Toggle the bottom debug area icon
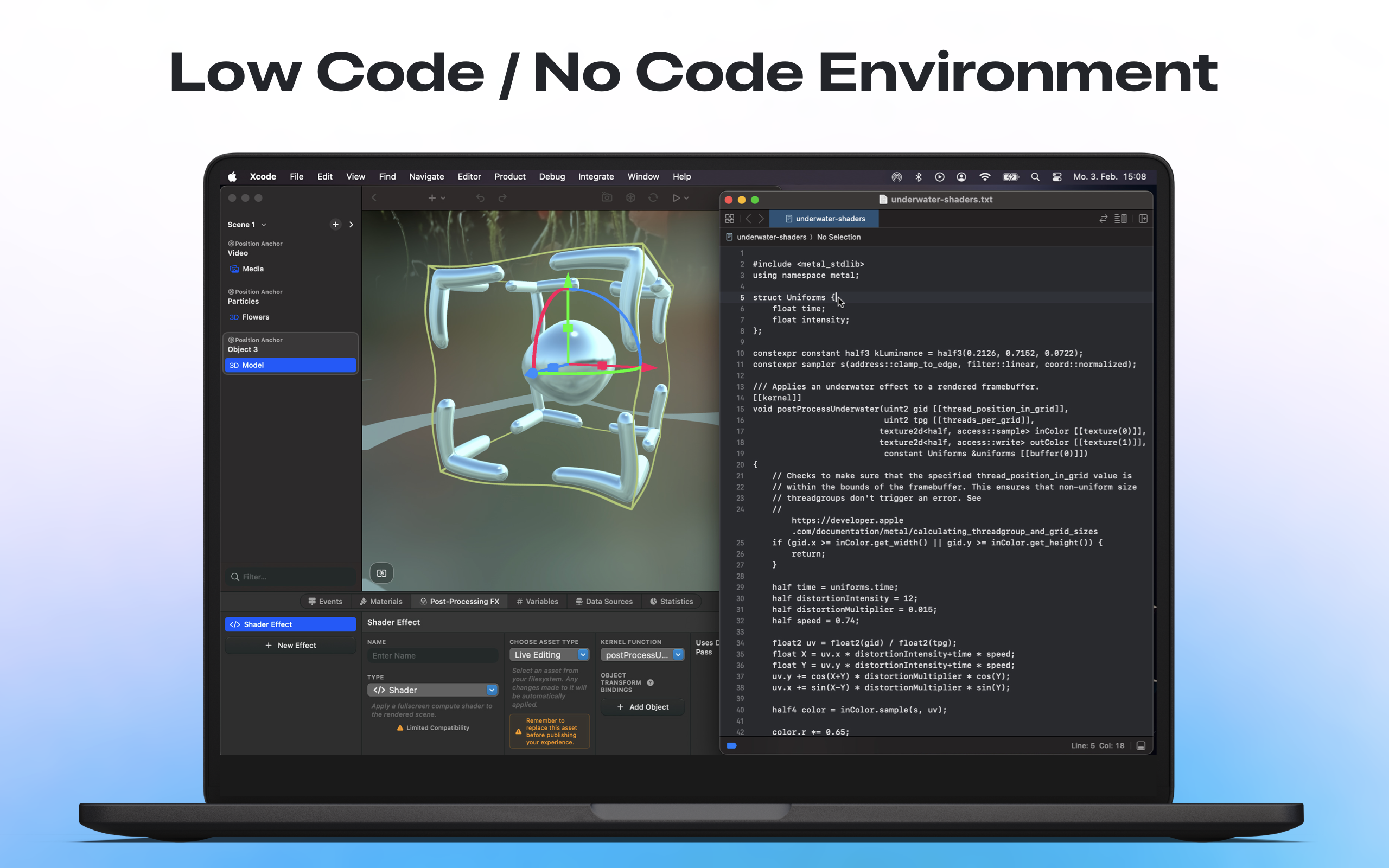 point(1141,746)
